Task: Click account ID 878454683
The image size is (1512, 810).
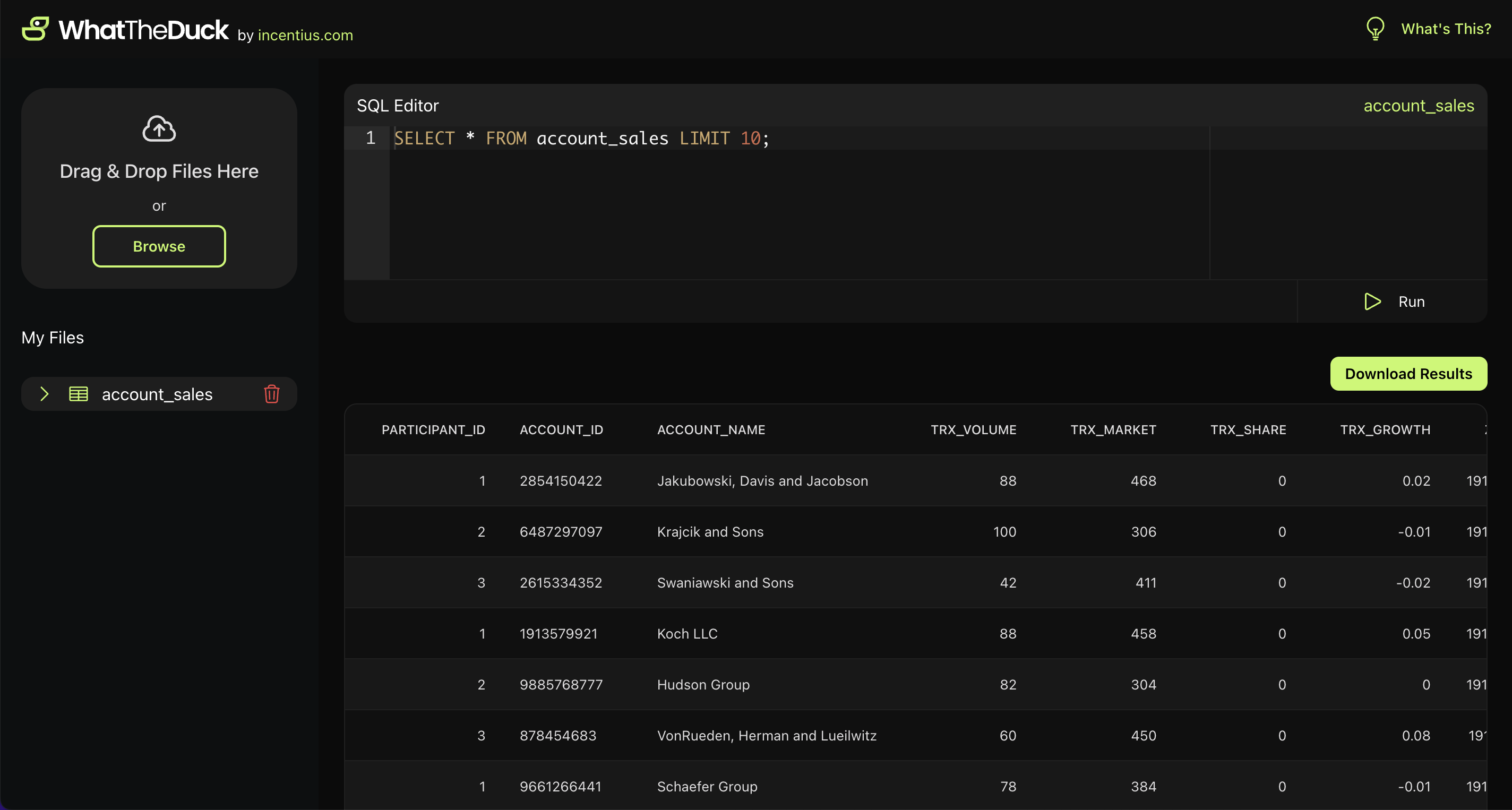Action: pyautogui.click(x=557, y=736)
